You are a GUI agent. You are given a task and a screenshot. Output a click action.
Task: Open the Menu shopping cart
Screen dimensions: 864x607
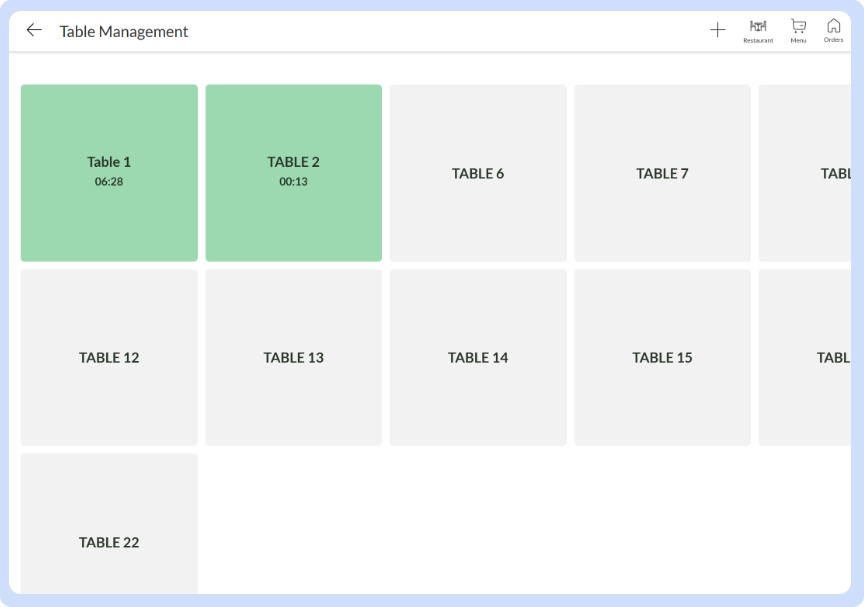point(797,30)
